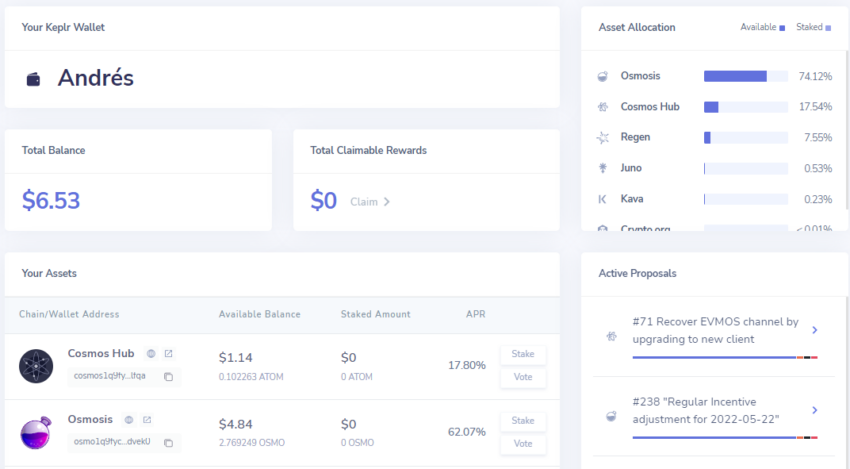Click the globe icon beside Cosmos Hub

pyautogui.click(x=151, y=354)
